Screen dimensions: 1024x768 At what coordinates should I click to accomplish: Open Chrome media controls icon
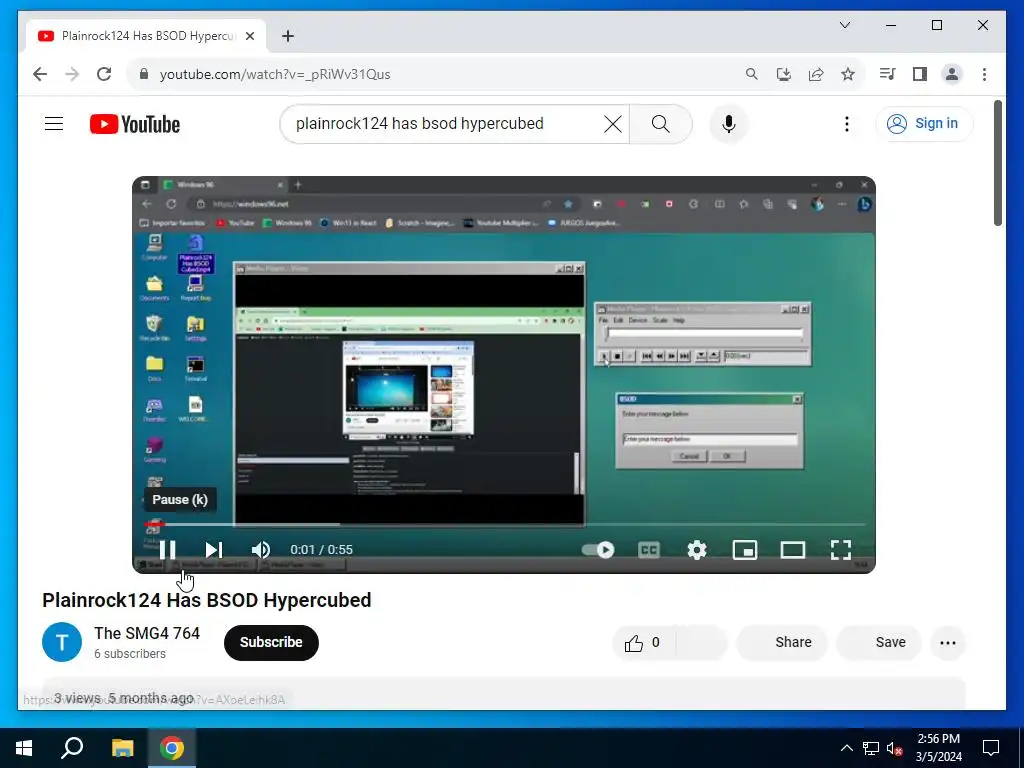point(888,74)
